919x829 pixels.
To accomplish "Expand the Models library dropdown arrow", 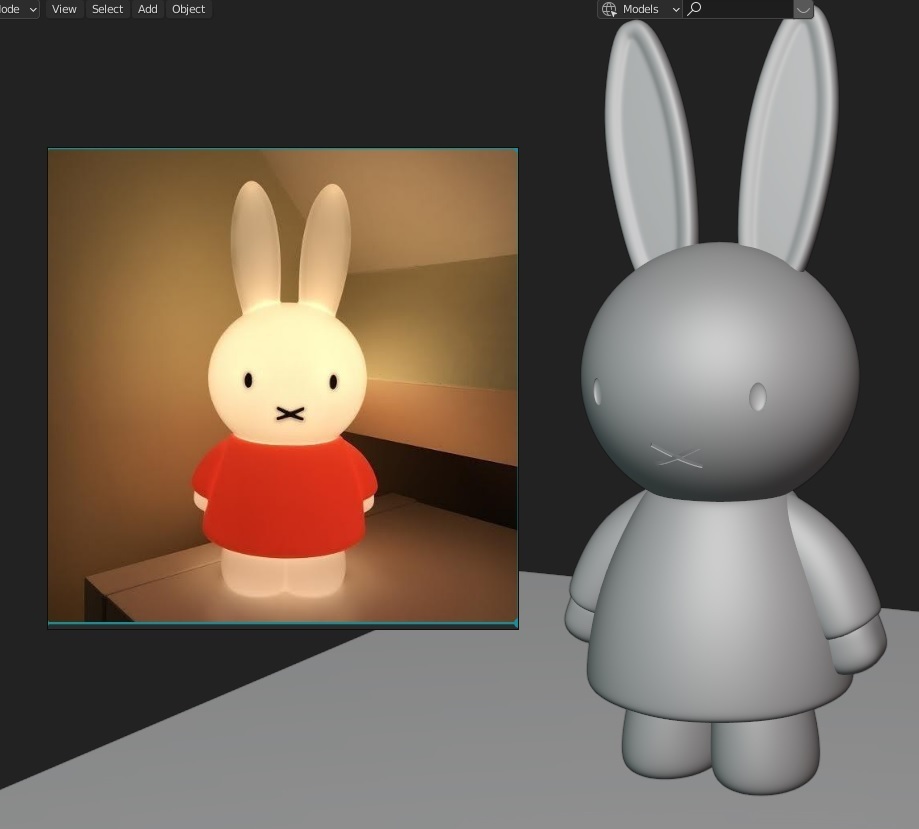I will 676,9.
